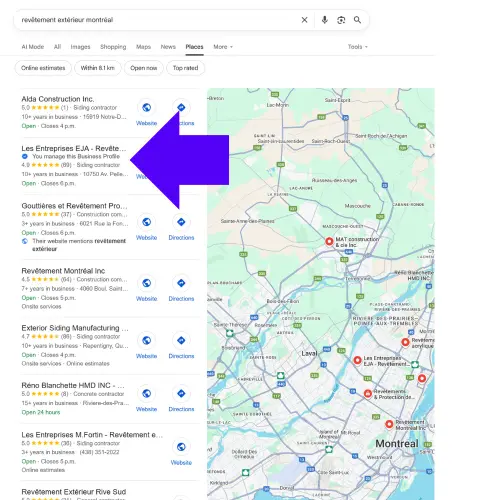The width and height of the screenshot is (500, 500).
Task: Open the Tools dropdown
Action: pos(358,47)
